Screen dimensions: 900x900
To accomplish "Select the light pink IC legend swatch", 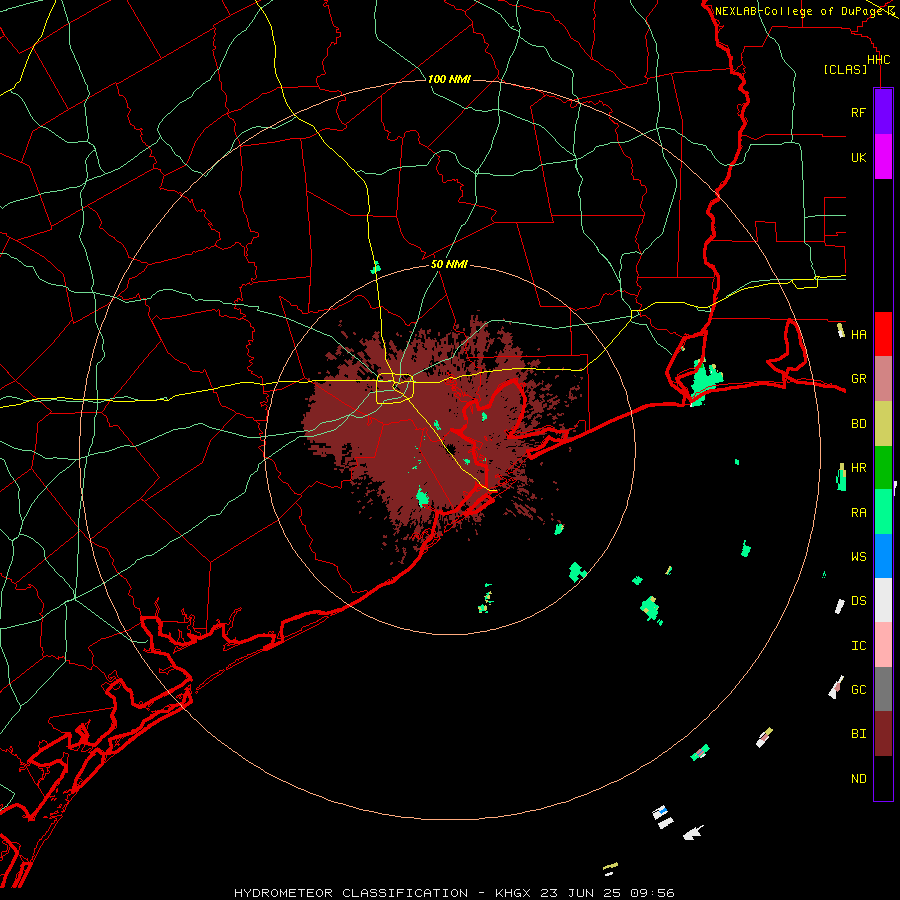I will [x=883, y=645].
